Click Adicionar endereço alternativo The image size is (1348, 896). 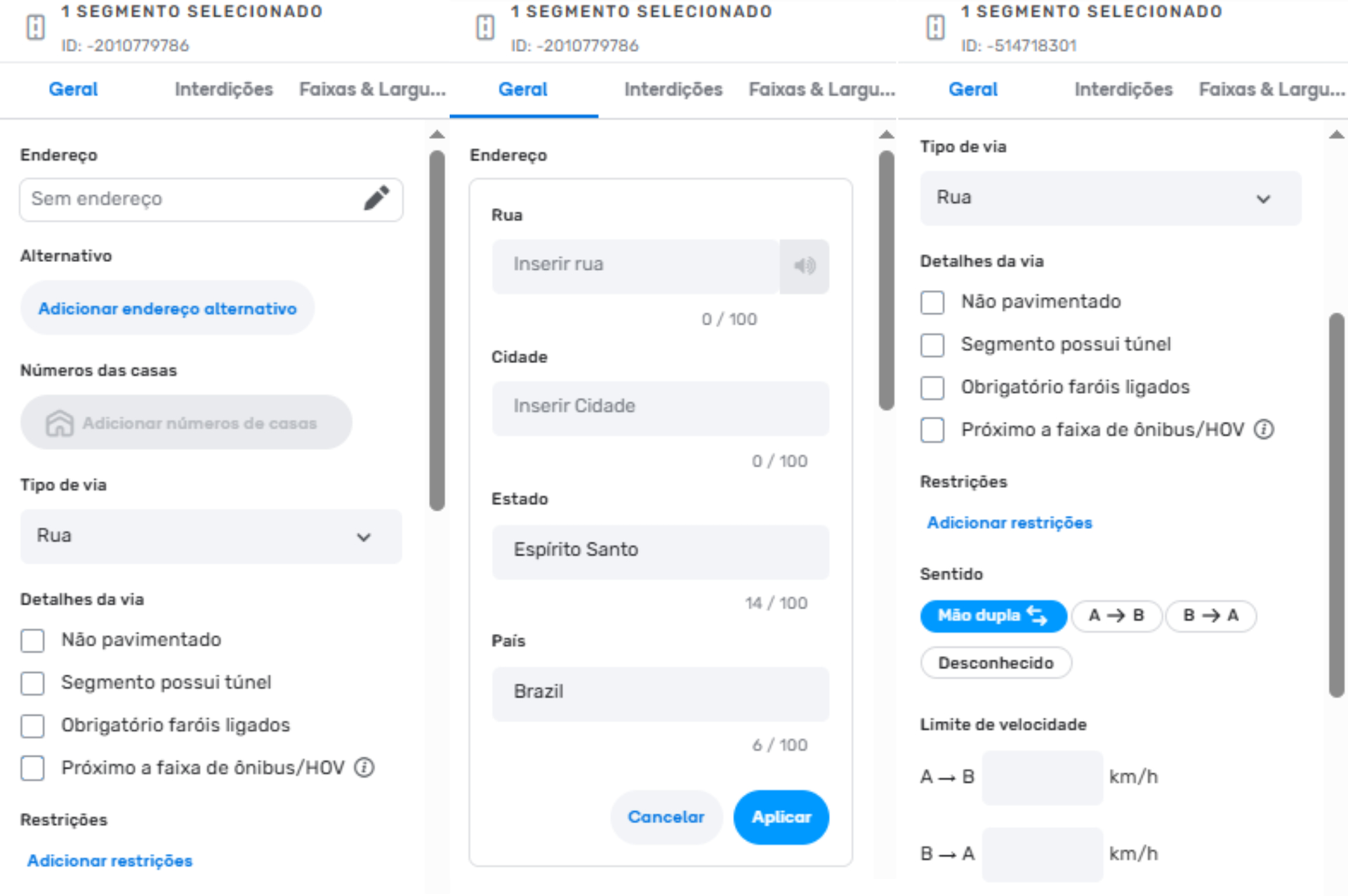pos(167,309)
